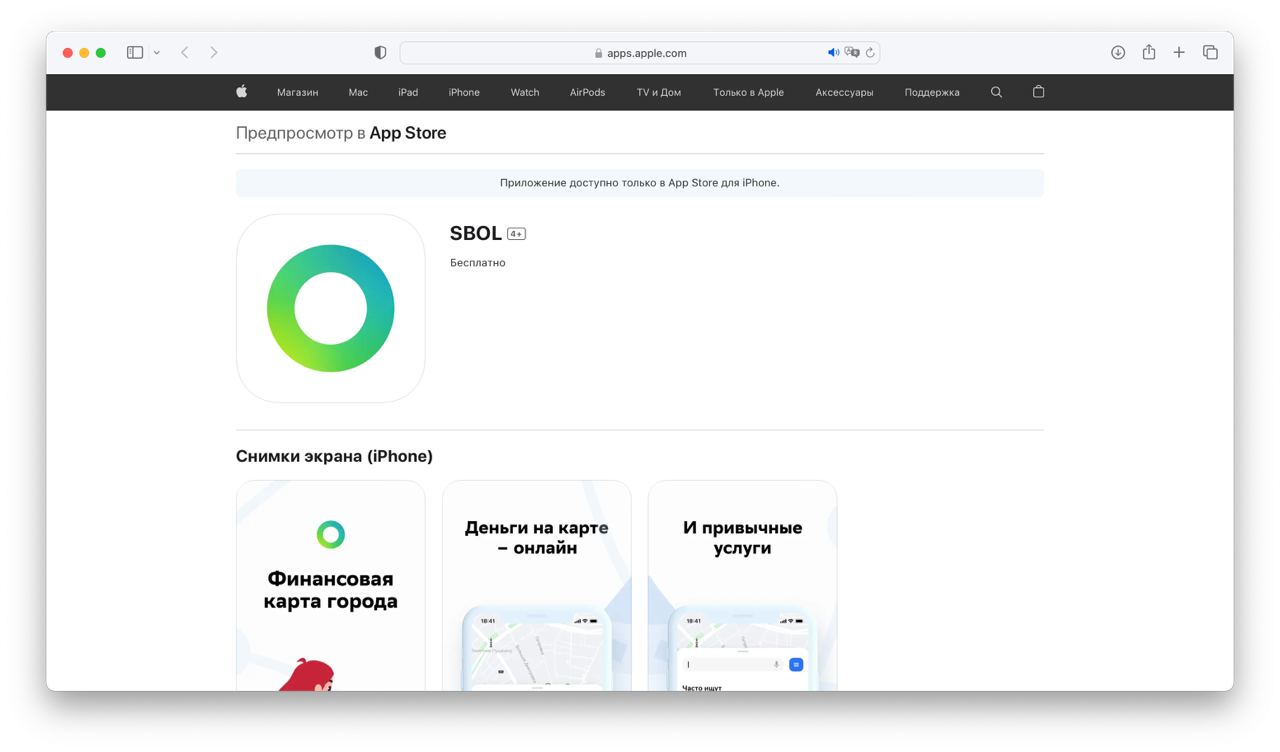Open the Только в Apple menu item
Screen dimensions: 1280x752
pyautogui.click(x=748, y=92)
